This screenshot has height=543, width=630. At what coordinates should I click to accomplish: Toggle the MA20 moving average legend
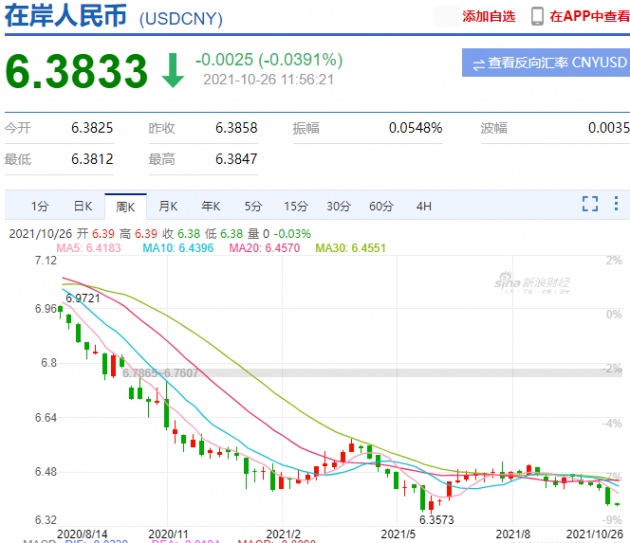click(x=264, y=248)
